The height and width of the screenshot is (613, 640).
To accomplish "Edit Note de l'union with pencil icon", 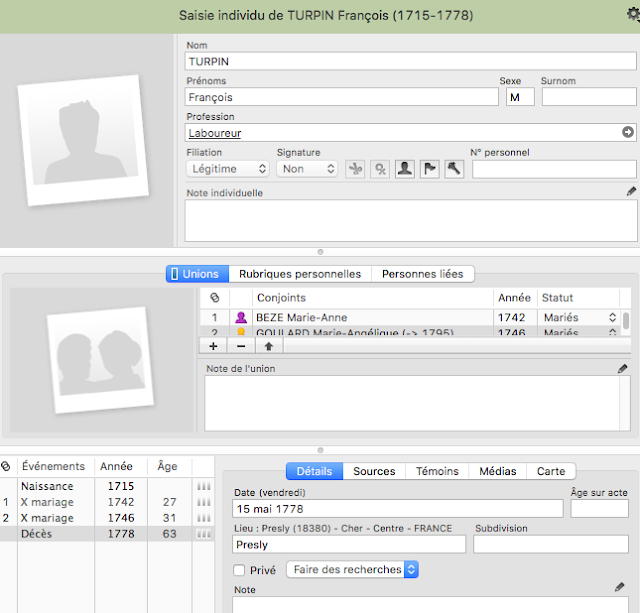I will click(x=622, y=369).
